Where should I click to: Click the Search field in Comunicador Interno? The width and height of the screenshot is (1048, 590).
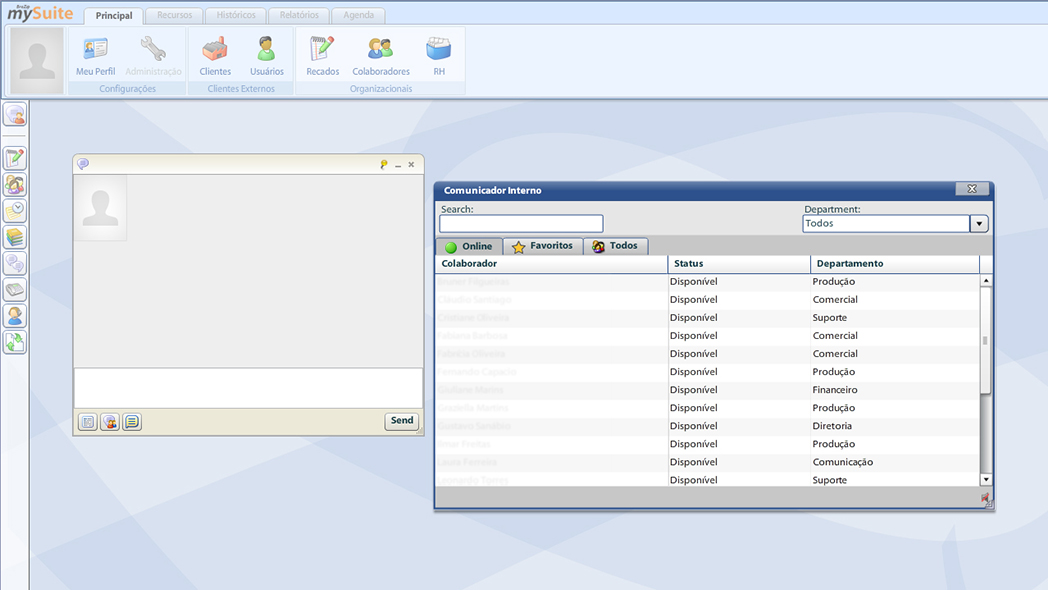click(x=521, y=223)
